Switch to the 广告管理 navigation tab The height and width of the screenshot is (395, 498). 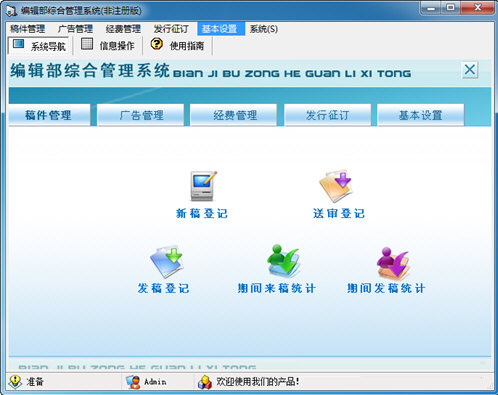pyautogui.click(x=141, y=115)
